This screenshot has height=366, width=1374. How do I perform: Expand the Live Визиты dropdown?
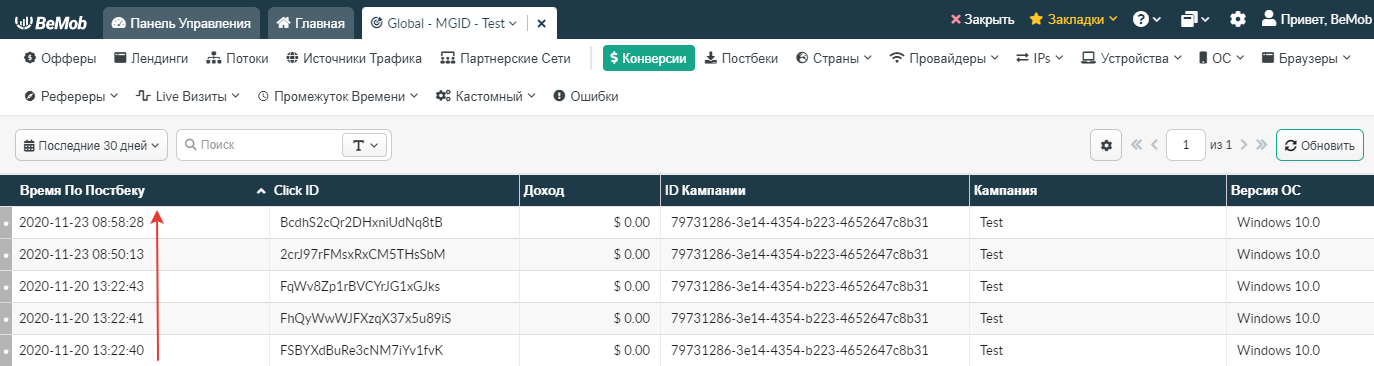point(188,97)
